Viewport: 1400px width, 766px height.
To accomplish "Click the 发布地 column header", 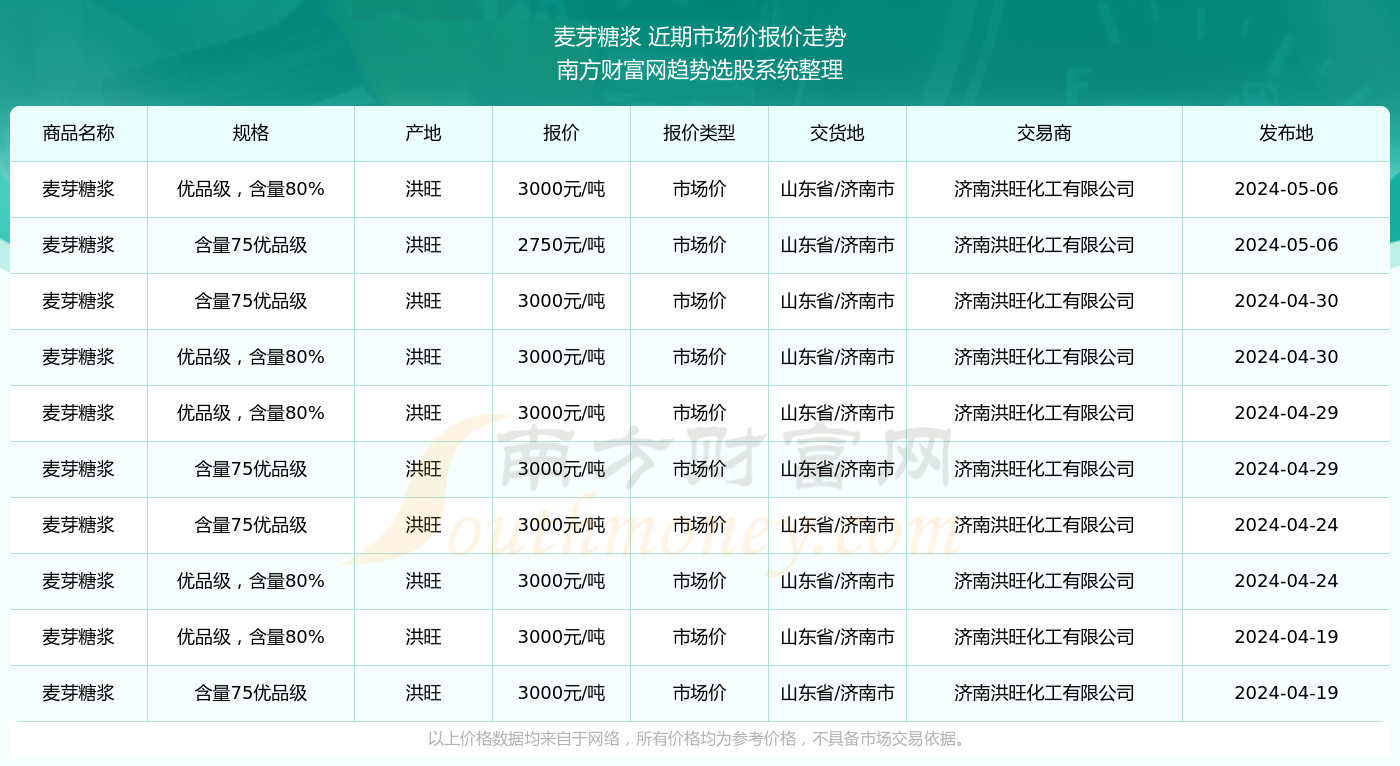I will tap(1286, 134).
